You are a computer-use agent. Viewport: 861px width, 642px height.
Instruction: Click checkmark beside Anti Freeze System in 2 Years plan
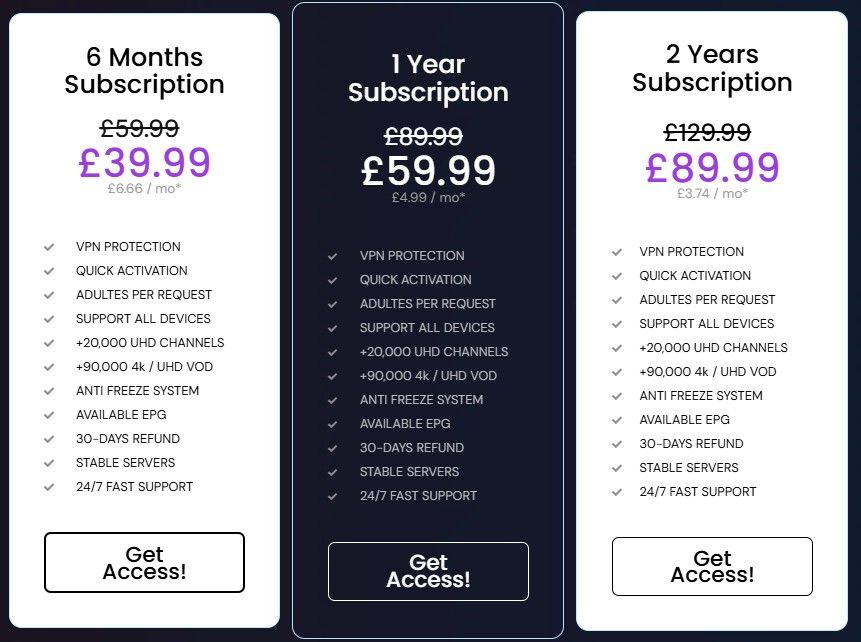tap(617, 396)
